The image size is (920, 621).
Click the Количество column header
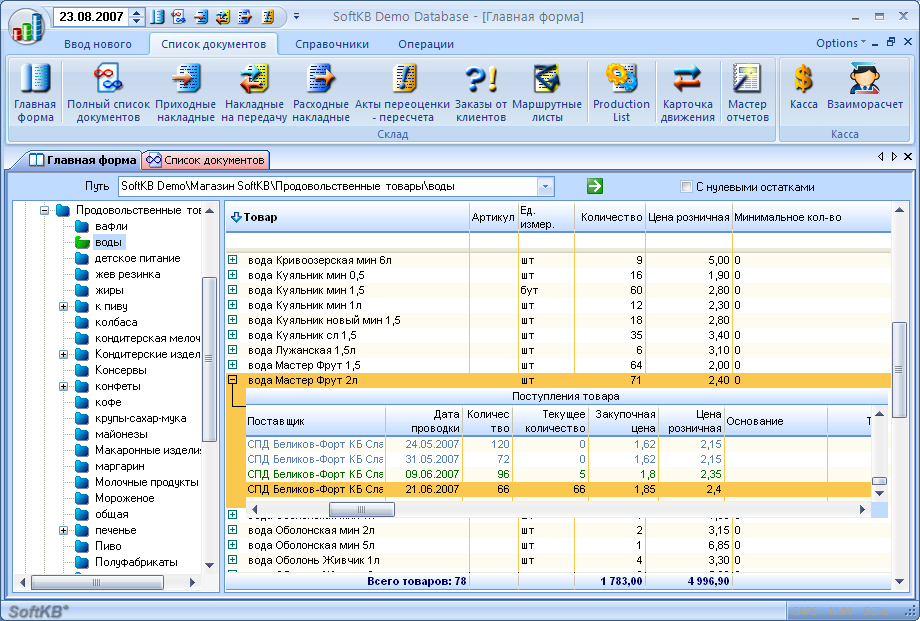click(610, 217)
